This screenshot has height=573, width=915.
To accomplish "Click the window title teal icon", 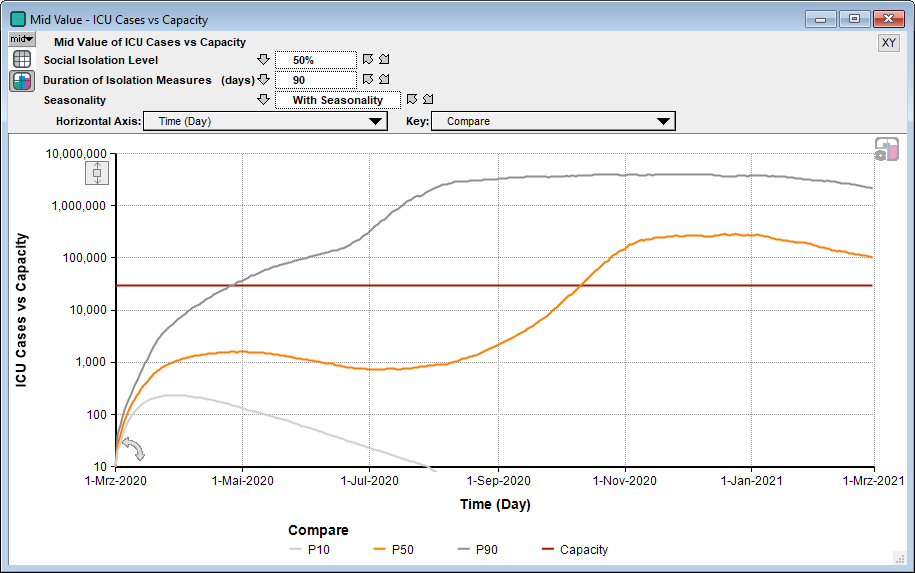I will point(18,19).
